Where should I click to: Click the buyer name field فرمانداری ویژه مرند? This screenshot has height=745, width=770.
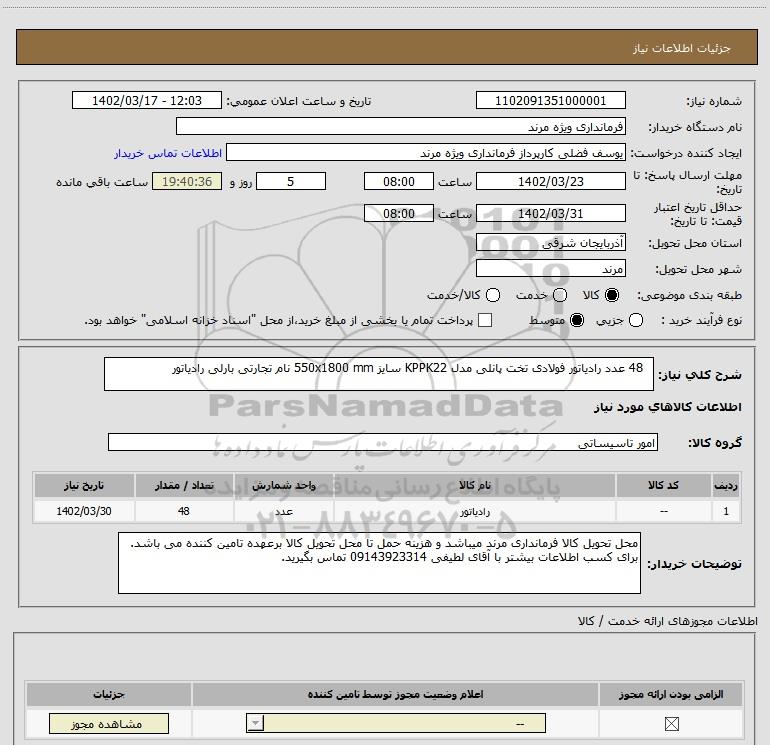click(401, 126)
